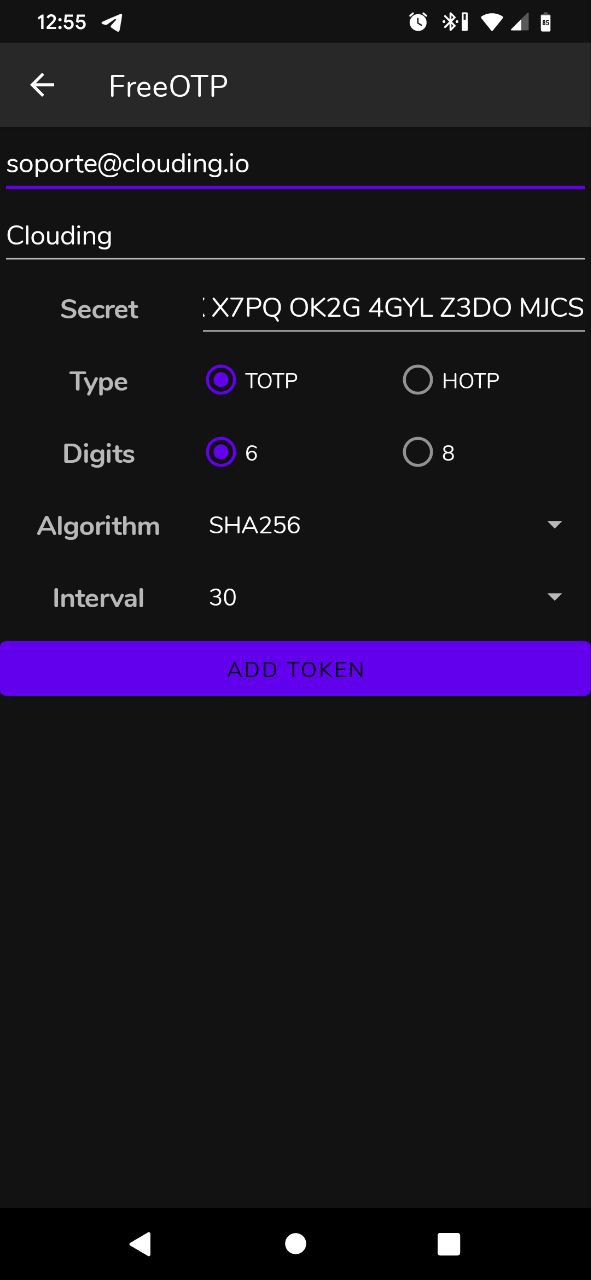The width and height of the screenshot is (591, 1280).
Task: Edit the Clouding issuer field
Action: point(295,236)
